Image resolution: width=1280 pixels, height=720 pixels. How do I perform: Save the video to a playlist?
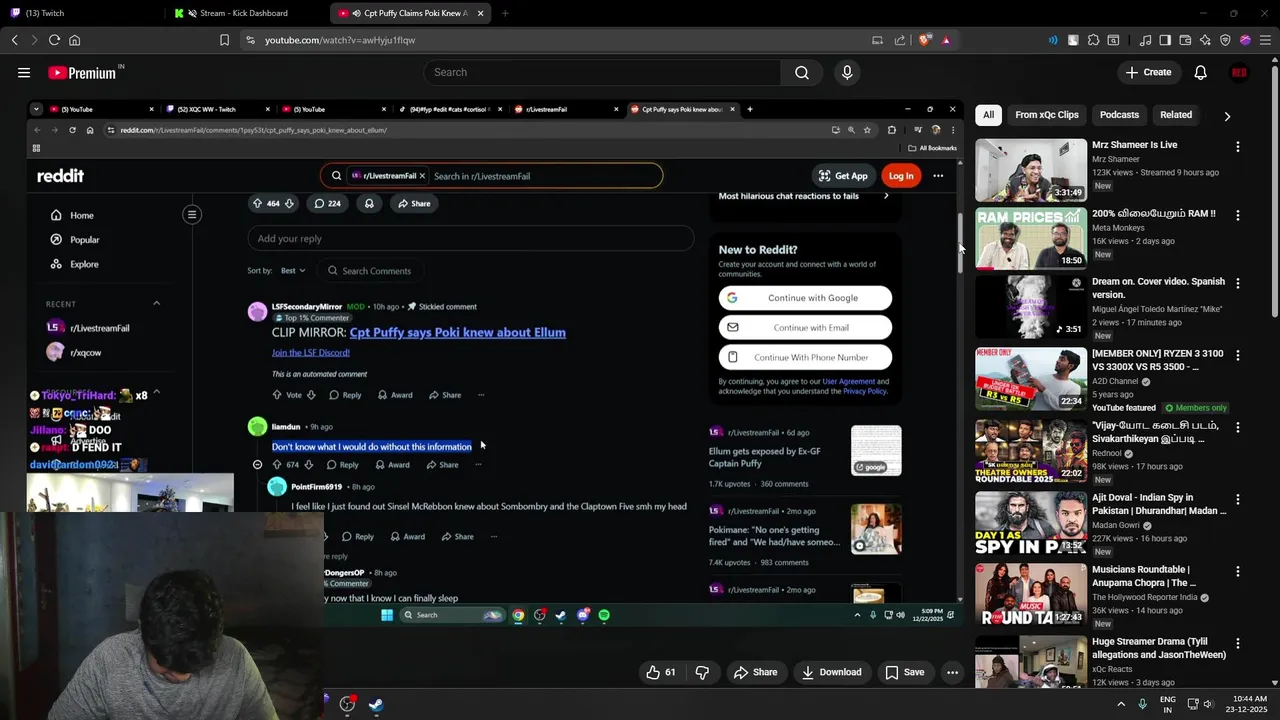[904, 672]
